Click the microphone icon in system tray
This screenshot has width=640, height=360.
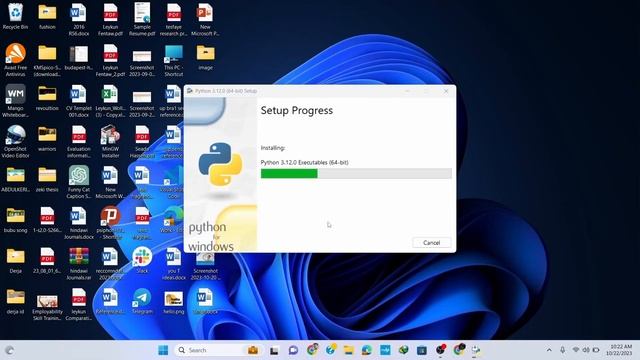(x=562, y=350)
